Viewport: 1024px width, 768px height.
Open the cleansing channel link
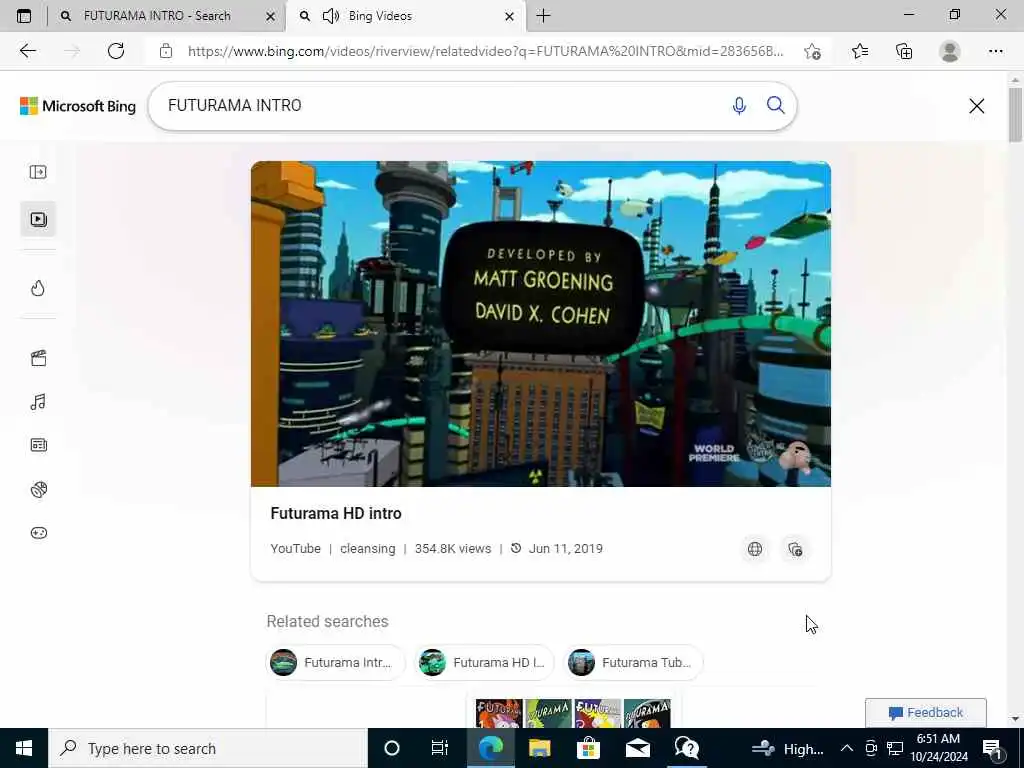(x=368, y=549)
